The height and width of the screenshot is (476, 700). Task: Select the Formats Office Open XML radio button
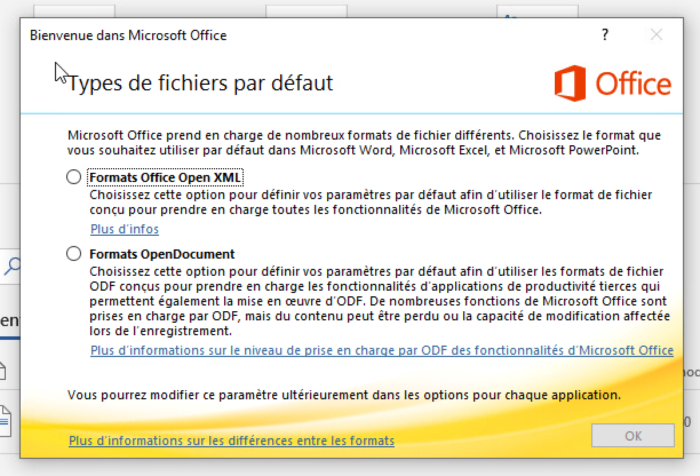coord(74,177)
